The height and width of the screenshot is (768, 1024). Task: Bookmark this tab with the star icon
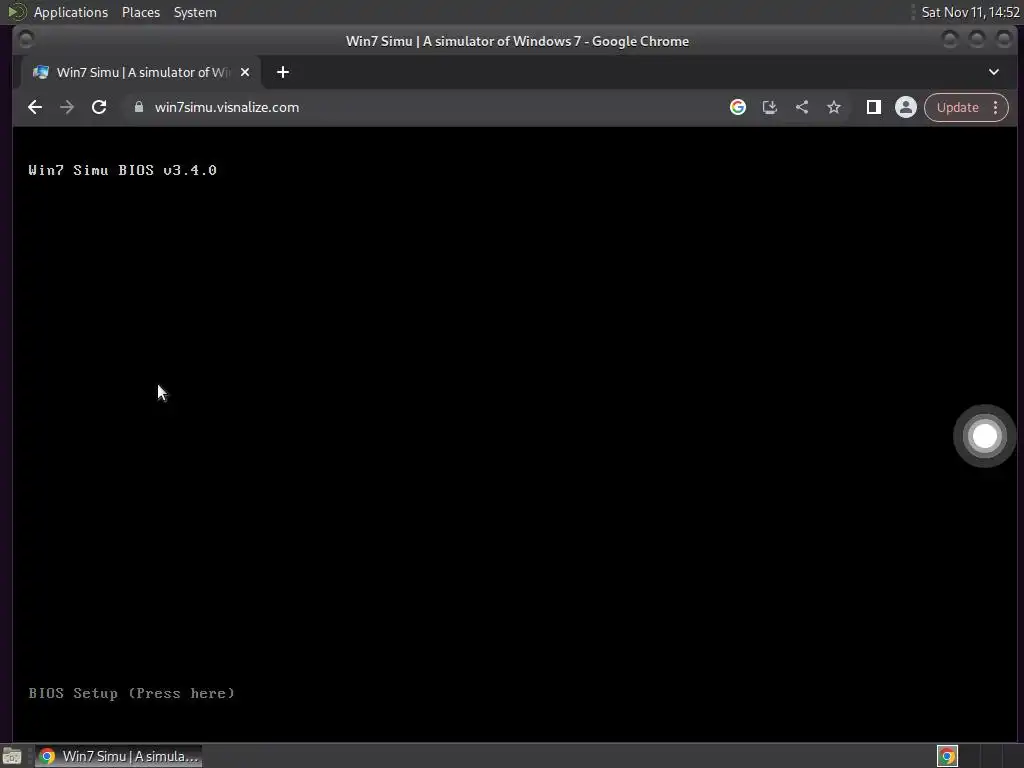coord(834,107)
